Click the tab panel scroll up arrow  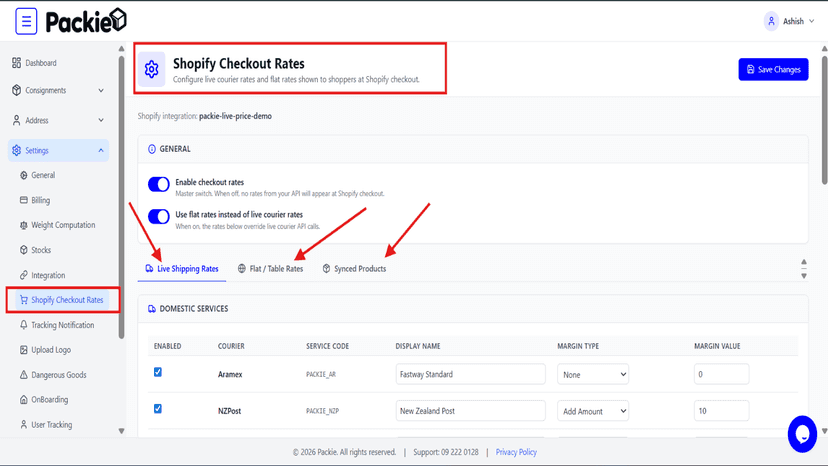804,262
